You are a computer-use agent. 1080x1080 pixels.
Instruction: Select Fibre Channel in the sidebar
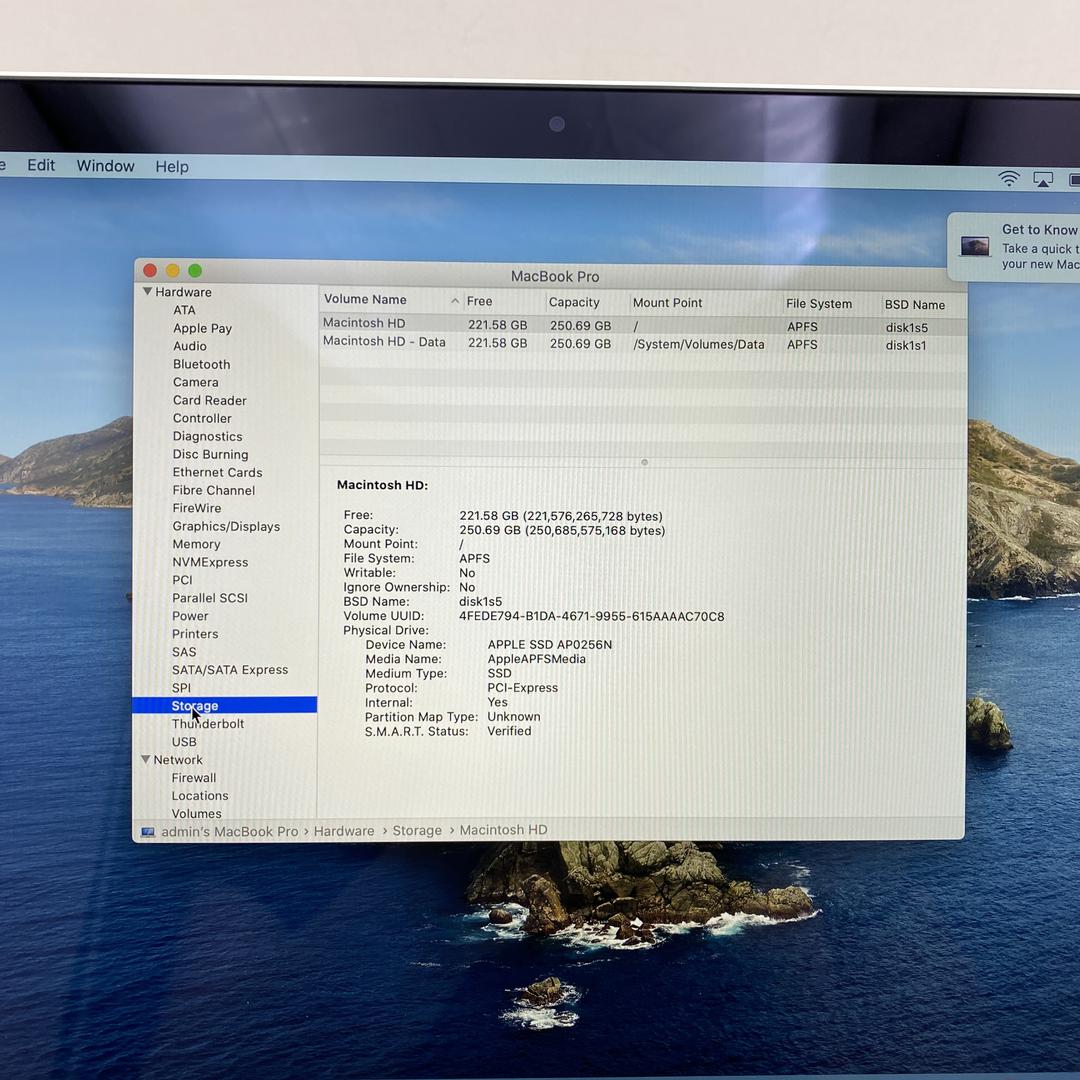(214, 490)
